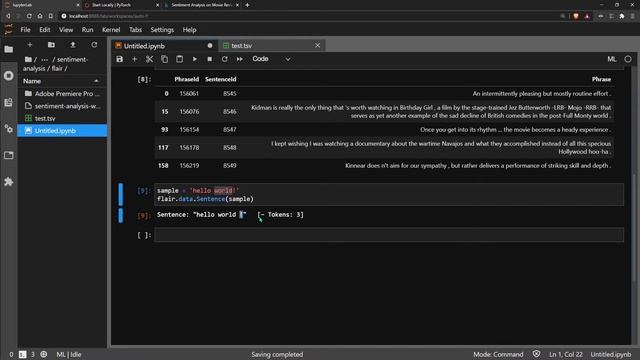Open the Help menu

(189, 30)
